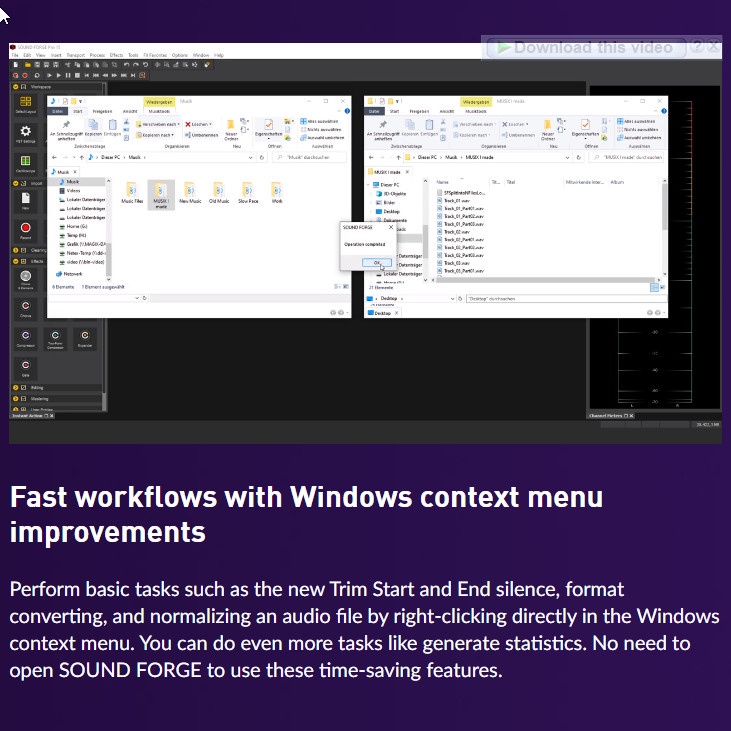Select the Compressor effect icon
The height and width of the screenshot is (731, 731).
click(26, 338)
